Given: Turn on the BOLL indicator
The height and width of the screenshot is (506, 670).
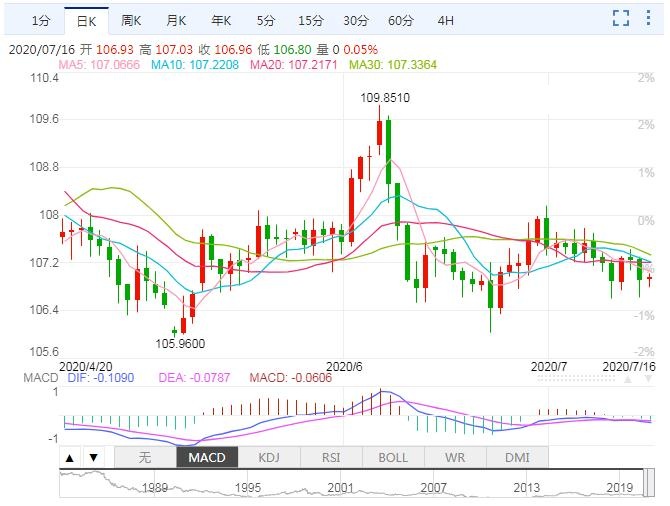Looking at the screenshot, I should [393, 458].
